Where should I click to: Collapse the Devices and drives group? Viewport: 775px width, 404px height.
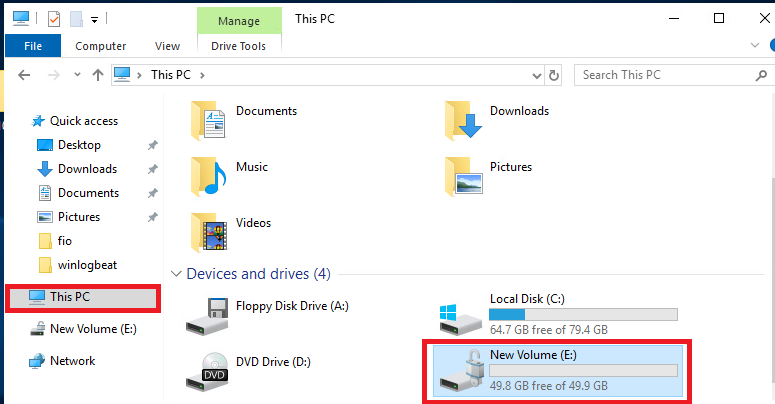pyautogui.click(x=176, y=274)
